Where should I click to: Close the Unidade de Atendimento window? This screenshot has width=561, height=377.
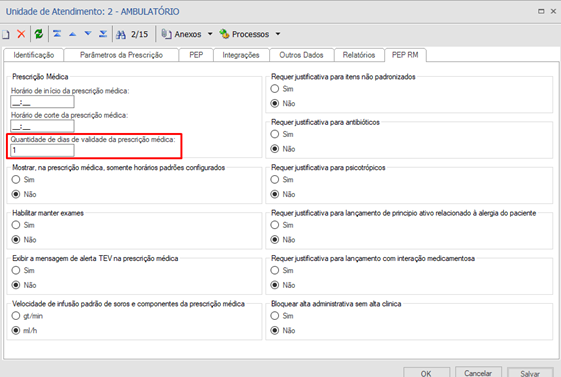click(x=553, y=11)
